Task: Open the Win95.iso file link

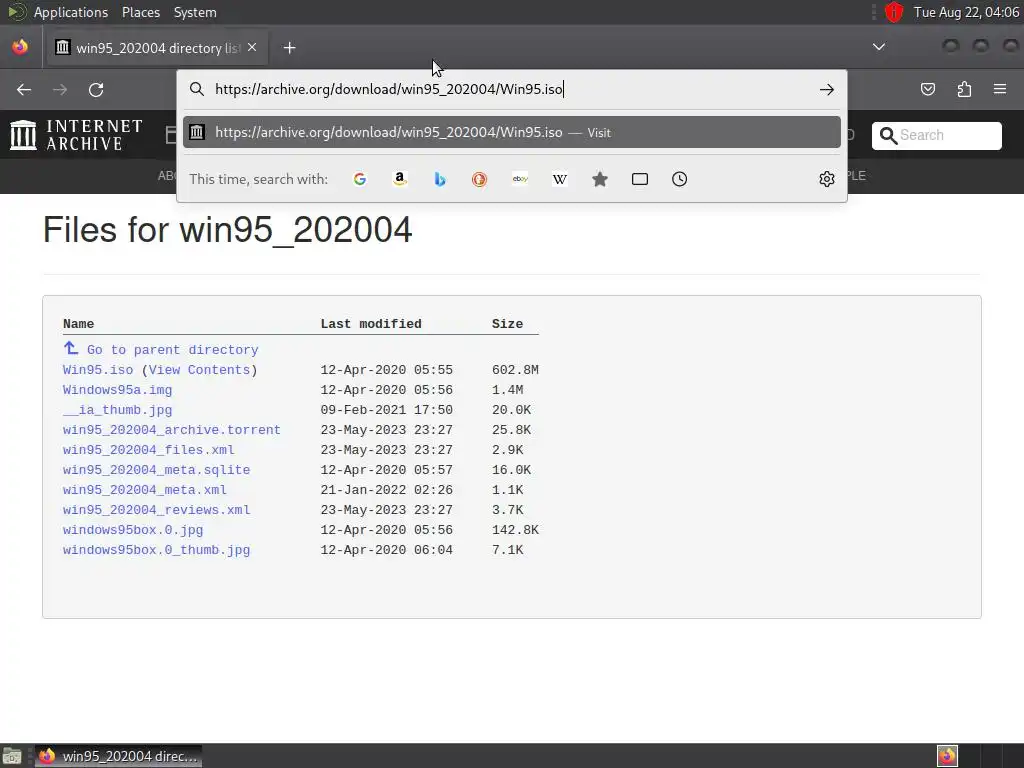Action: 98,370
